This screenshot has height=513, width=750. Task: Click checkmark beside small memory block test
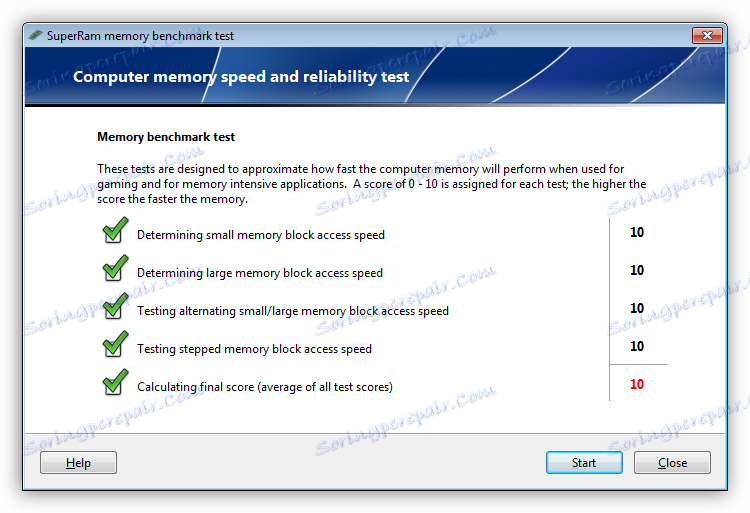(x=115, y=230)
